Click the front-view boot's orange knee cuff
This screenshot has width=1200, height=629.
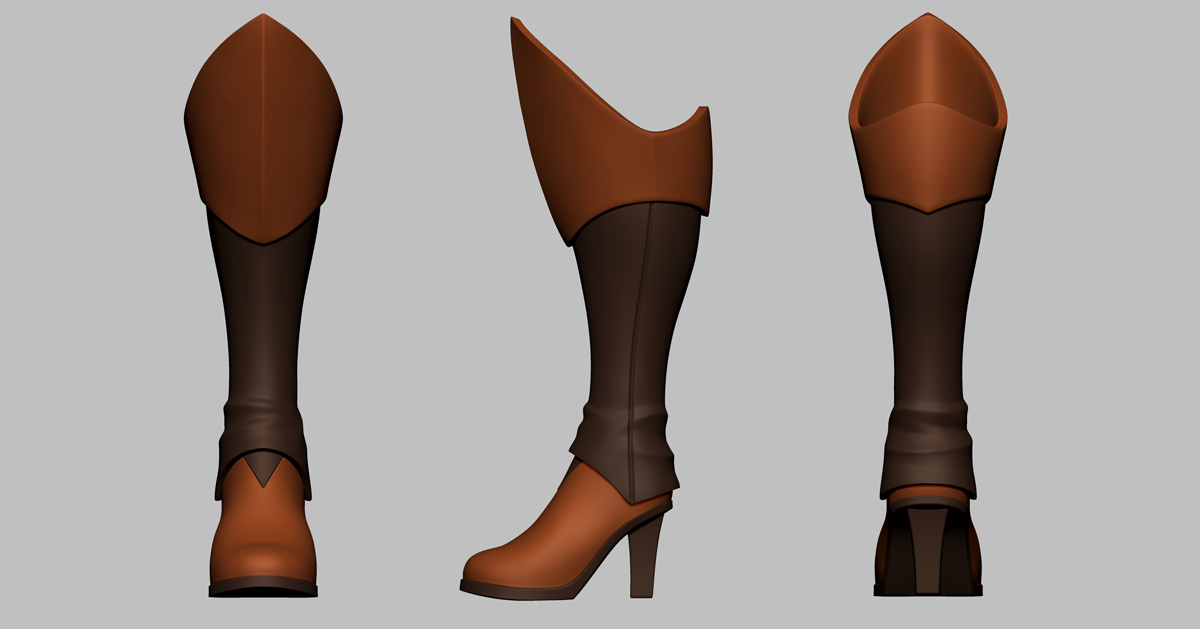pyautogui.click(x=262, y=130)
